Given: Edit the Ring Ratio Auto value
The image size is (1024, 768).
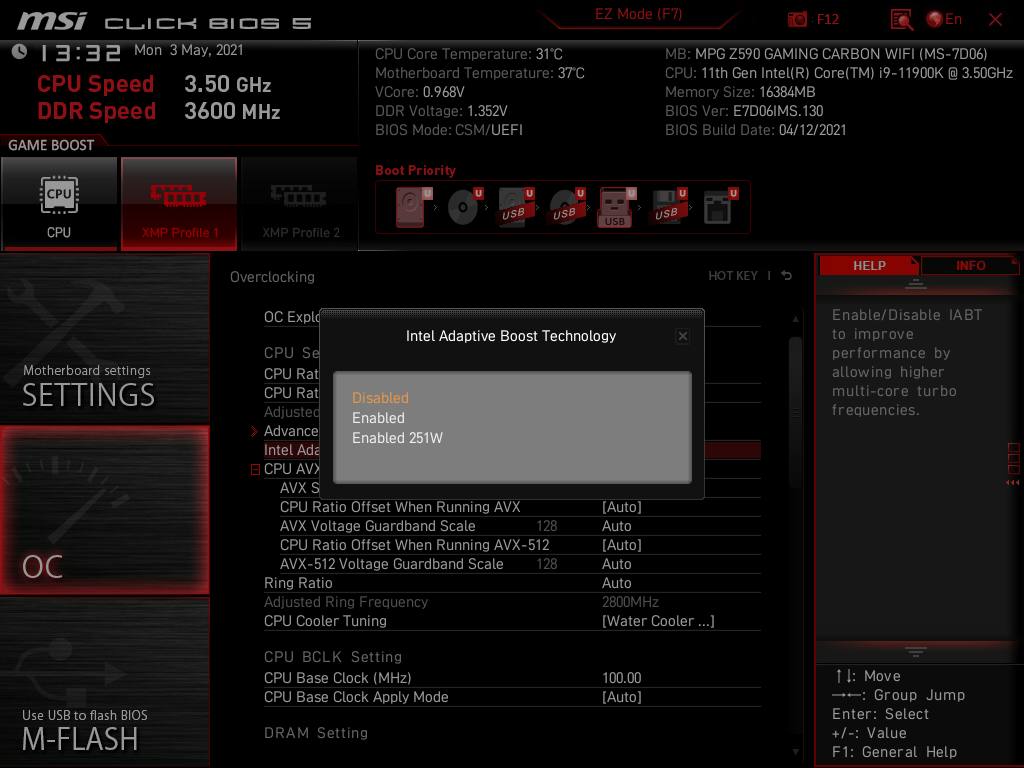Looking at the screenshot, I should [616, 583].
